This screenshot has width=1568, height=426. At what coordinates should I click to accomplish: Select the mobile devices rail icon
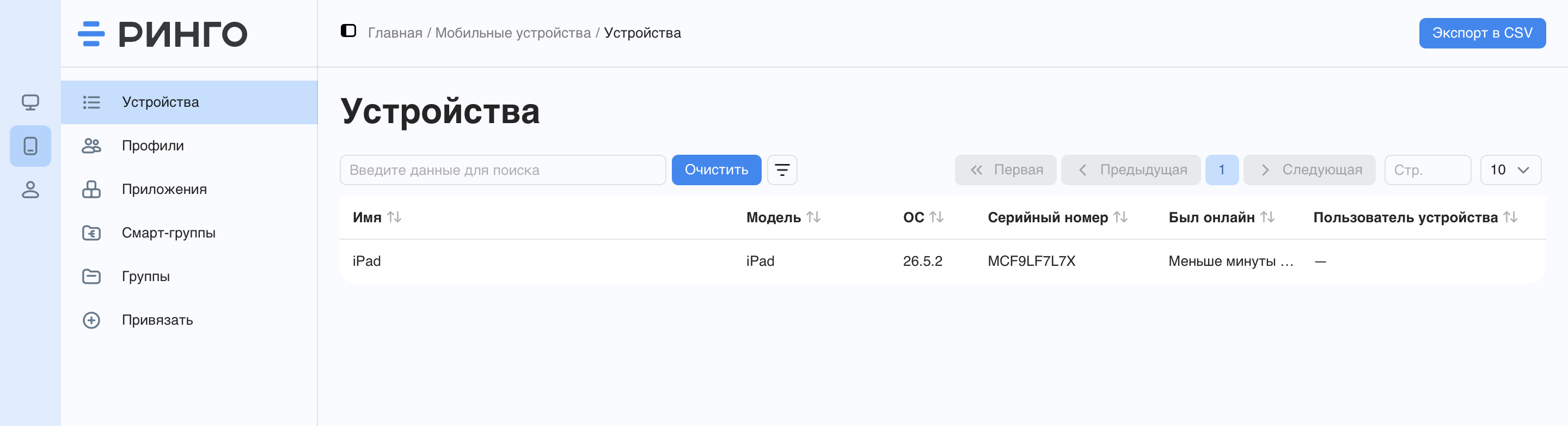(x=30, y=145)
